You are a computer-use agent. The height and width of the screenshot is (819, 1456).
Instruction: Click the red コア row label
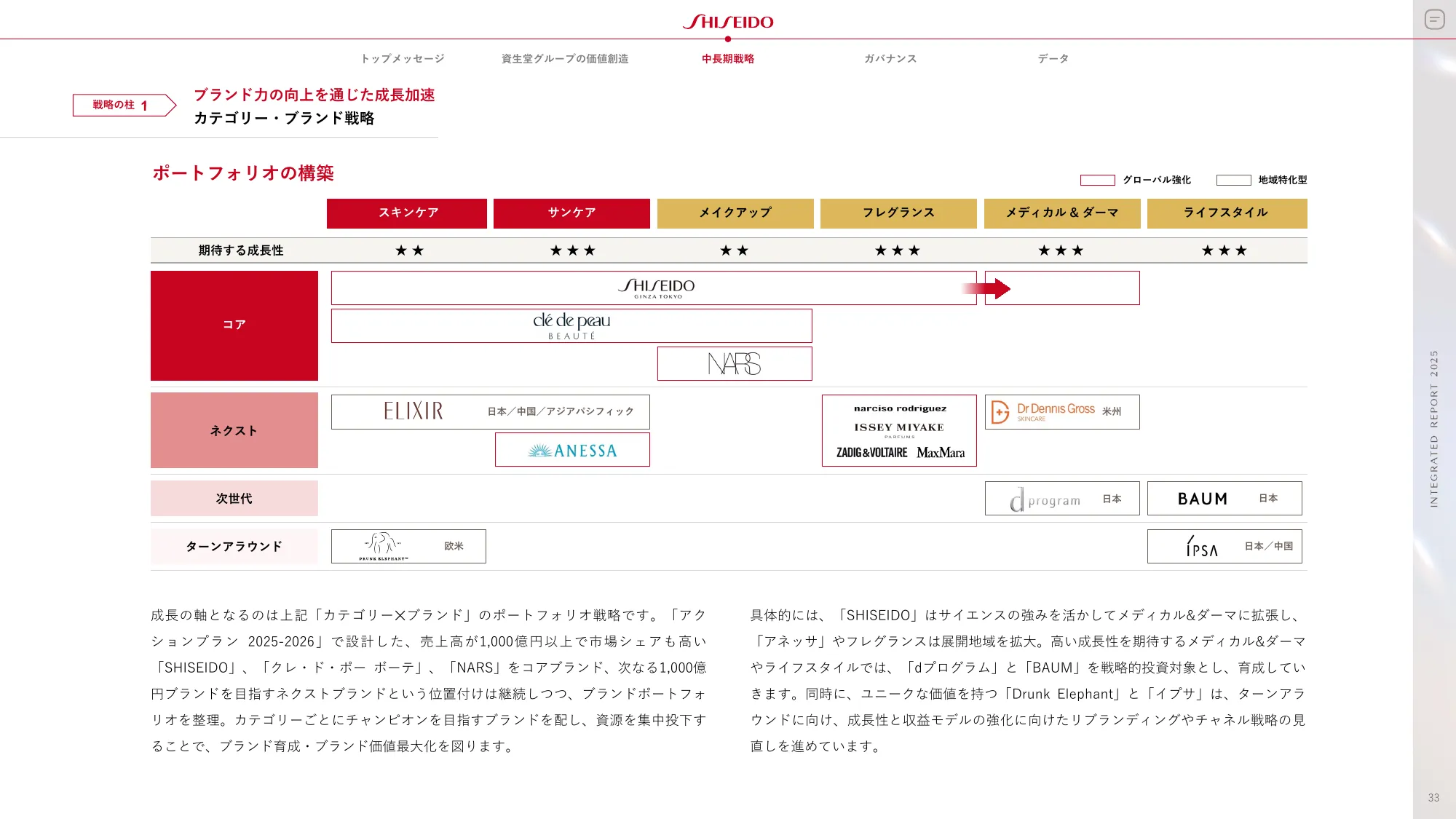tap(234, 325)
